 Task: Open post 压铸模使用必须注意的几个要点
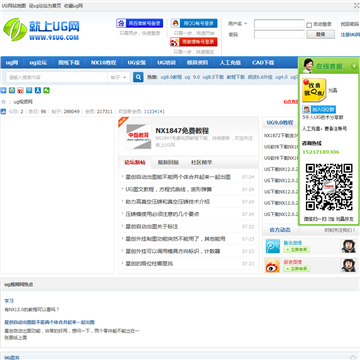(162, 214)
